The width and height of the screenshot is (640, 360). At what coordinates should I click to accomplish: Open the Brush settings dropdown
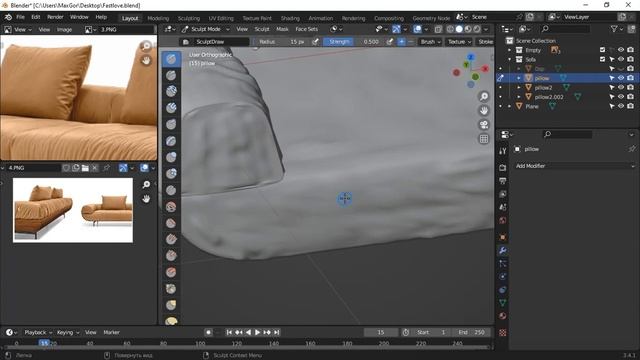click(x=430, y=42)
